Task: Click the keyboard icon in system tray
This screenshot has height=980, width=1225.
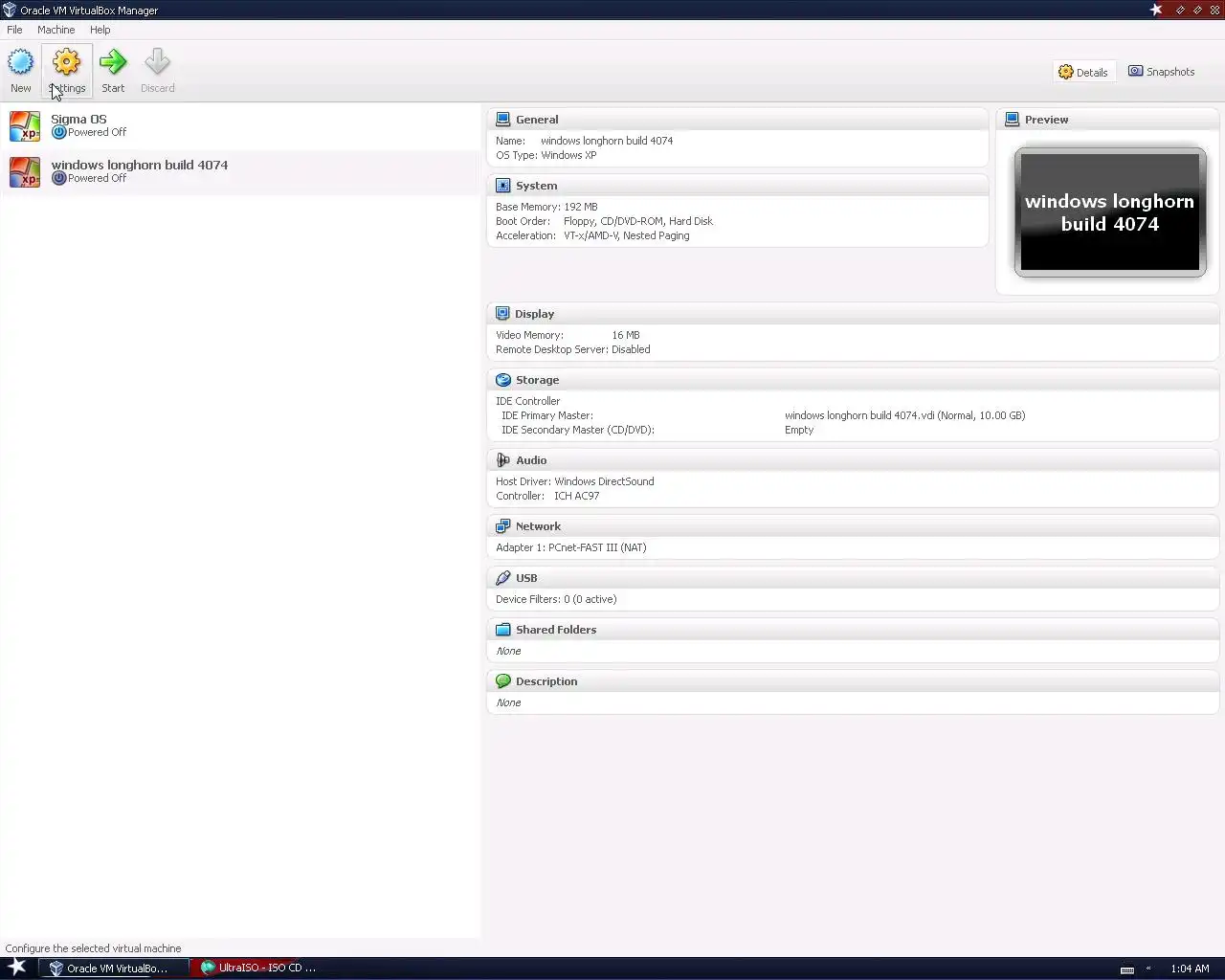Action: point(1127,969)
